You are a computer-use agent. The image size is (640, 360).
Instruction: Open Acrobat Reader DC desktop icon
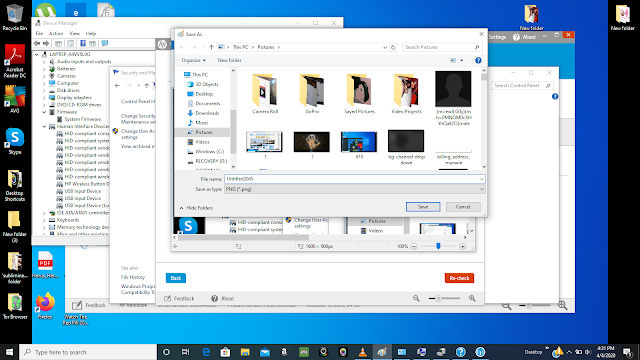(15, 61)
